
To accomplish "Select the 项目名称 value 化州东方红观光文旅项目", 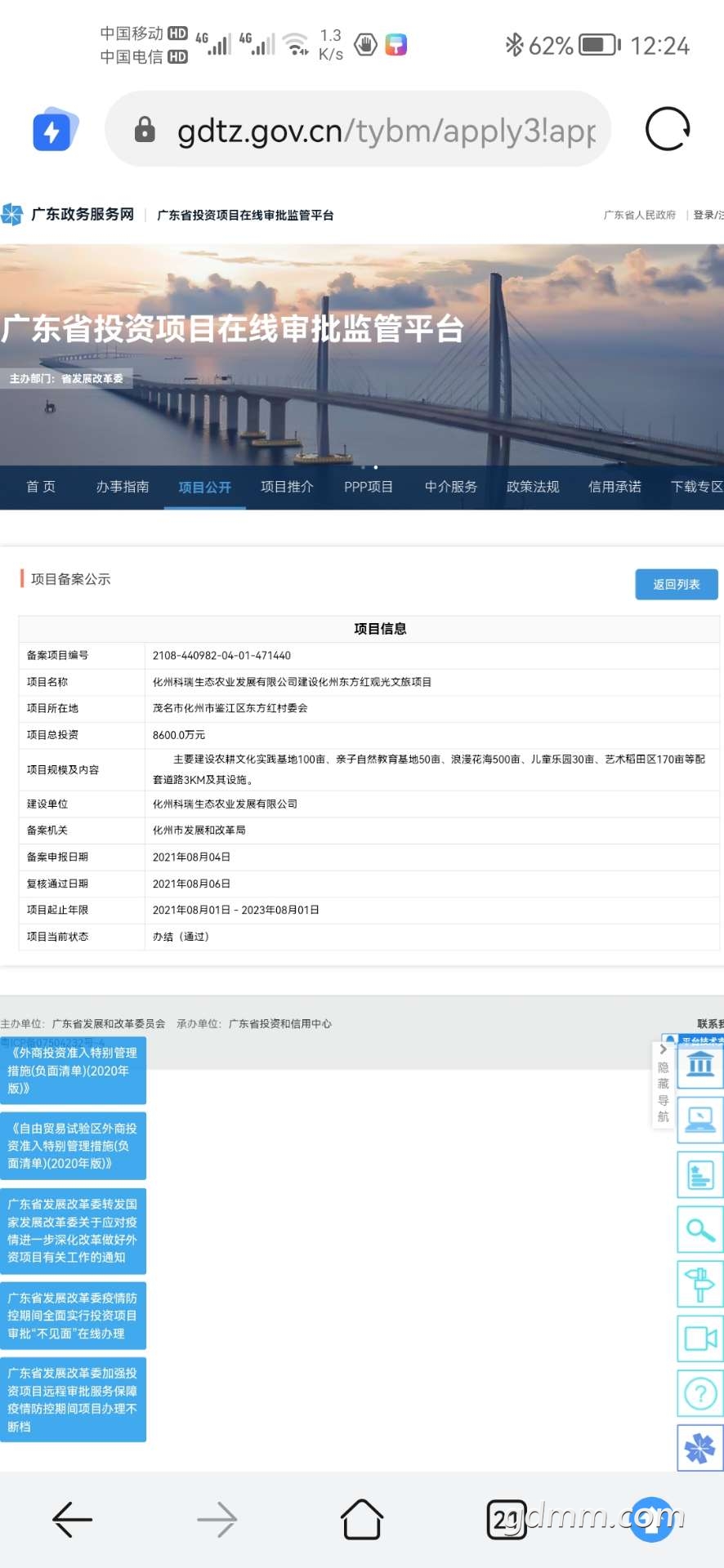I will coord(292,682).
